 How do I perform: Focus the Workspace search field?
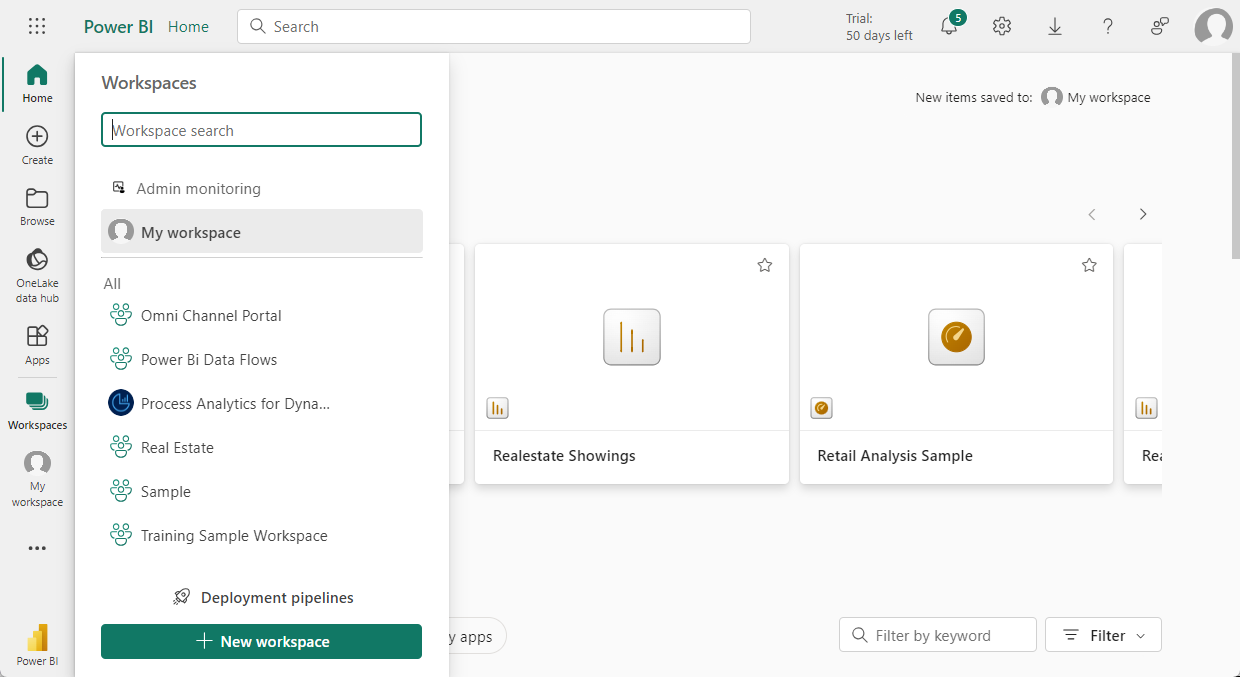[261, 130]
